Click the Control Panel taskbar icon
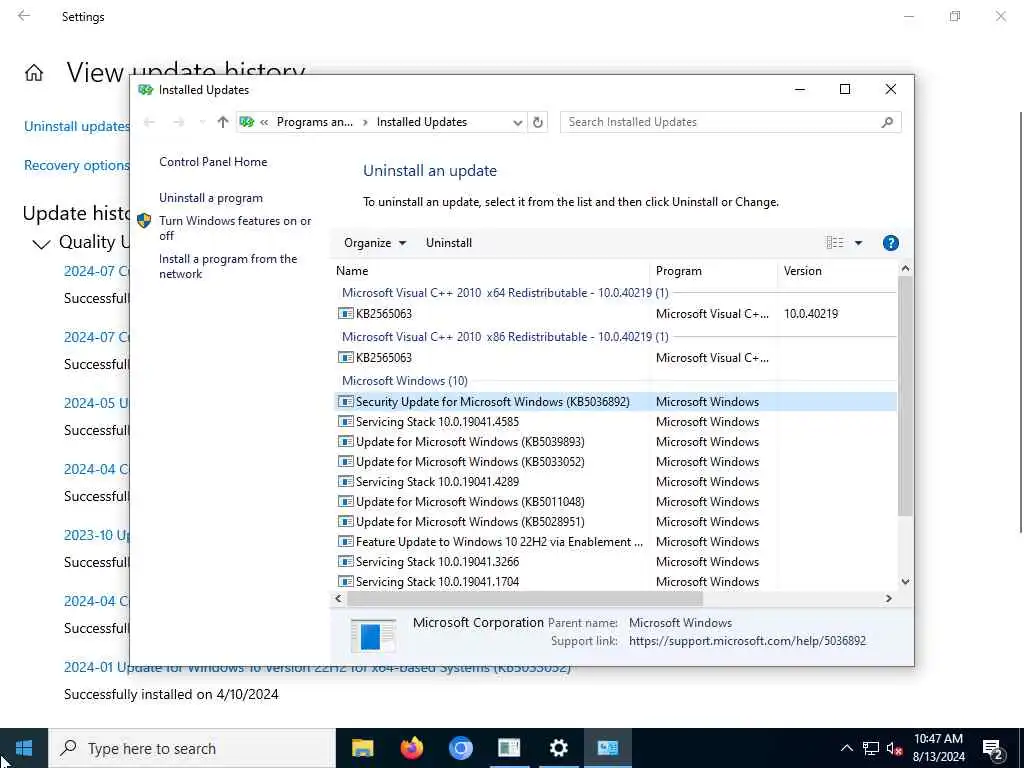This screenshot has height=768, width=1024. click(x=607, y=748)
